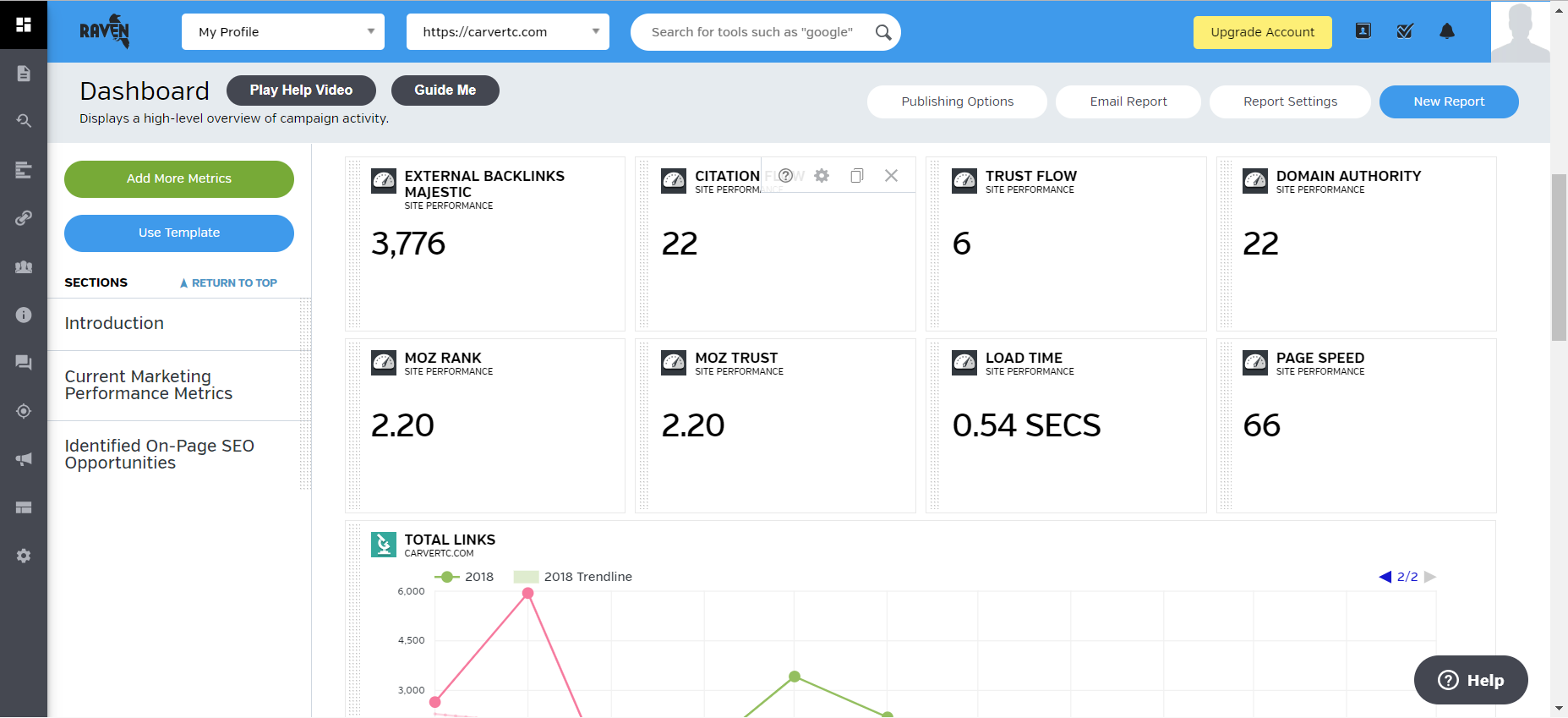
Task: Open the layout card icon in sidebar
Action: point(24,507)
